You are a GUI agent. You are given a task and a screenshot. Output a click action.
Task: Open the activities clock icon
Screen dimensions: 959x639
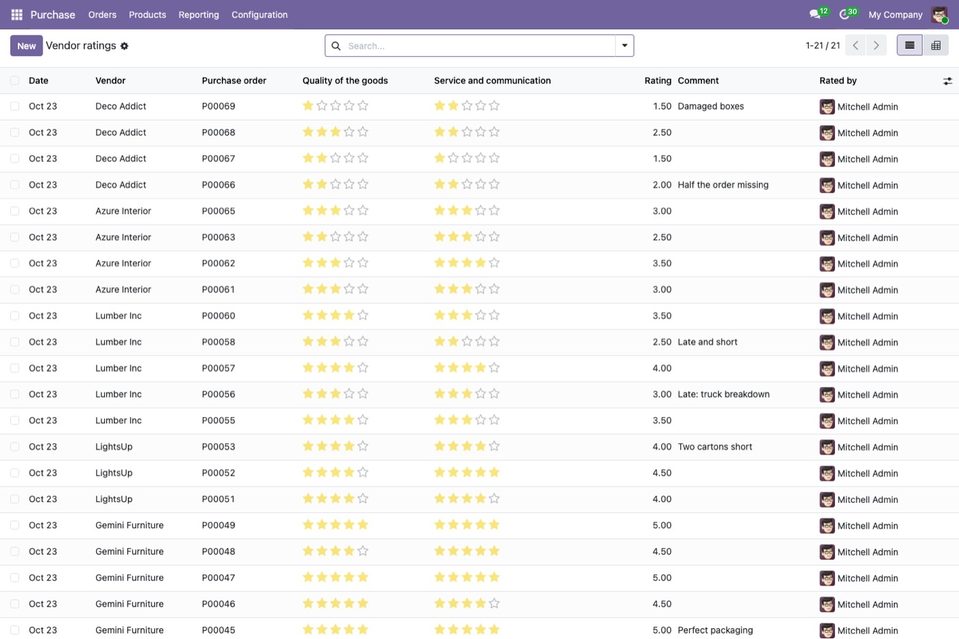pos(844,14)
